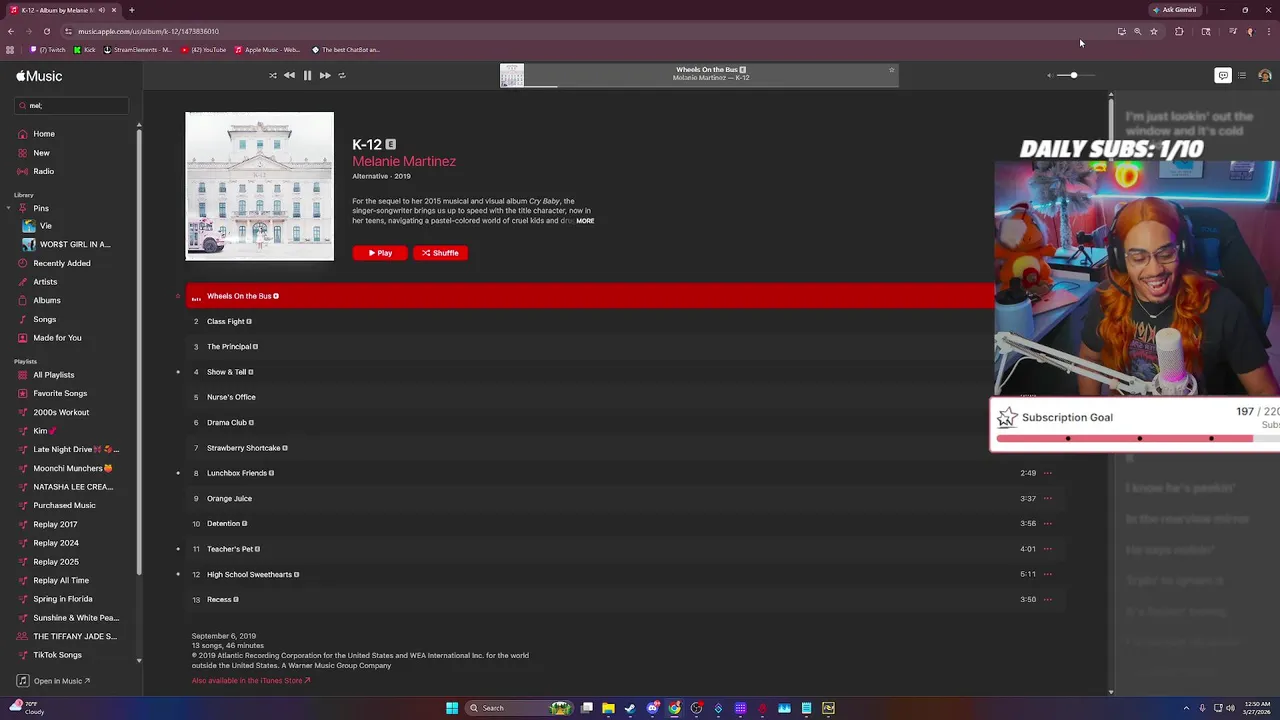Click the now playing album thumbnail
1280x720 pixels.
click(512, 76)
